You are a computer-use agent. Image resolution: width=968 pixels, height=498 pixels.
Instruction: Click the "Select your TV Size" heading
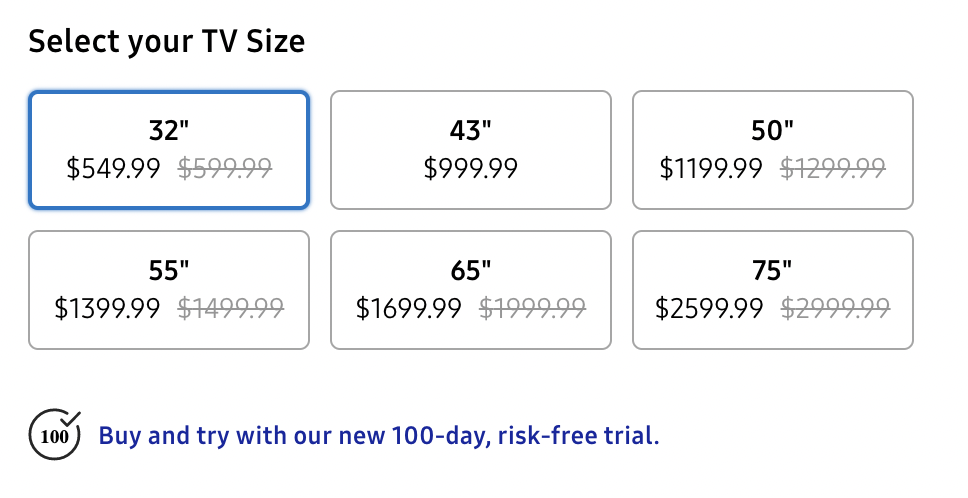point(167,42)
